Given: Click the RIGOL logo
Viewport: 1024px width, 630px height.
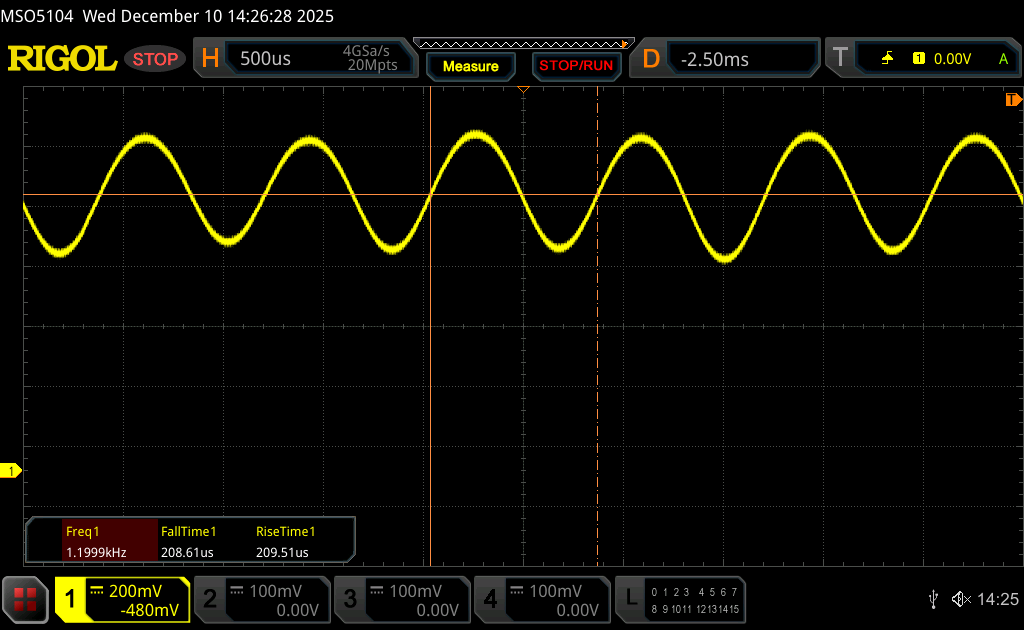Looking at the screenshot, I should click(x=62, y=59).
